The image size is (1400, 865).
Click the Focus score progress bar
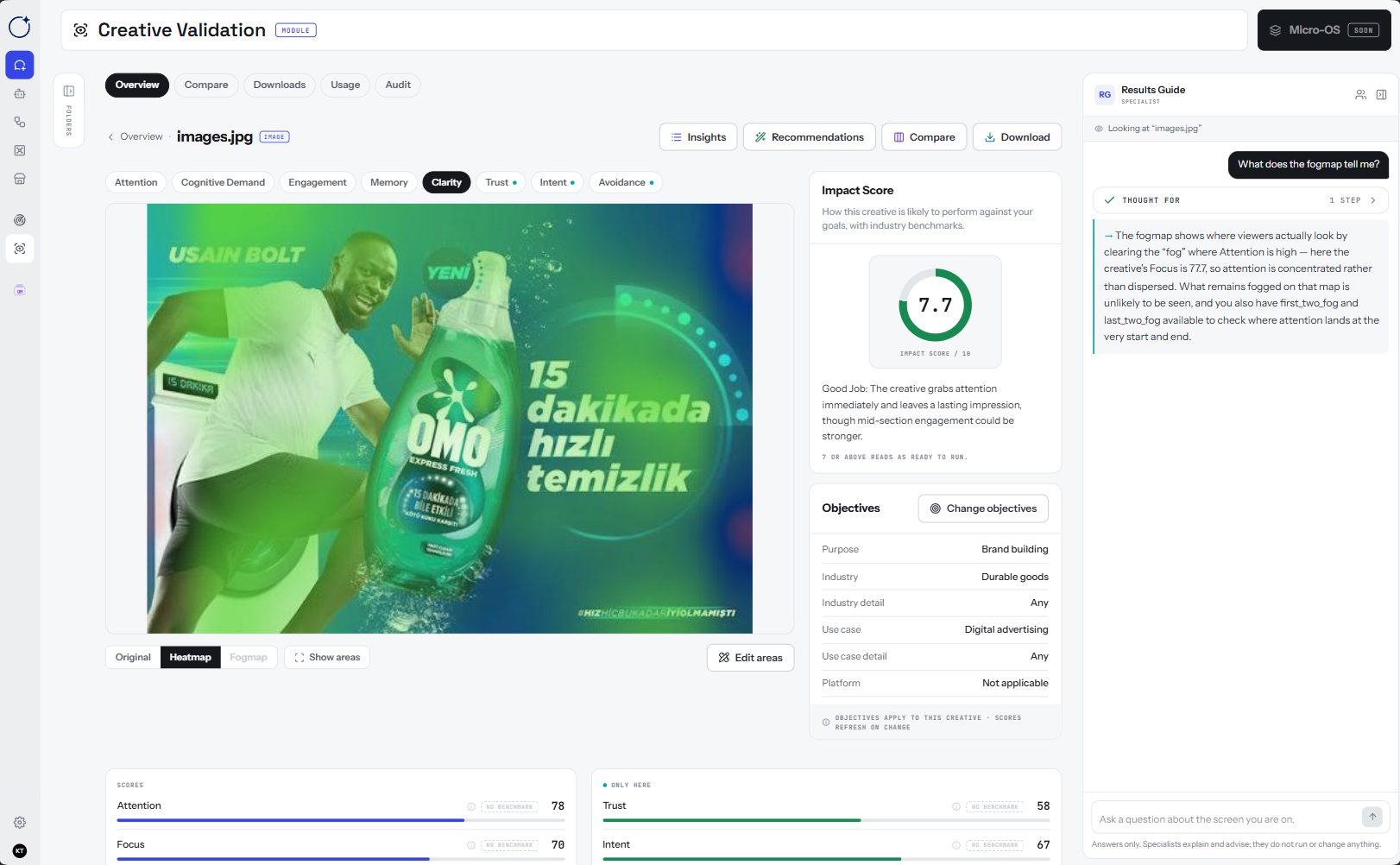point(341,859)
